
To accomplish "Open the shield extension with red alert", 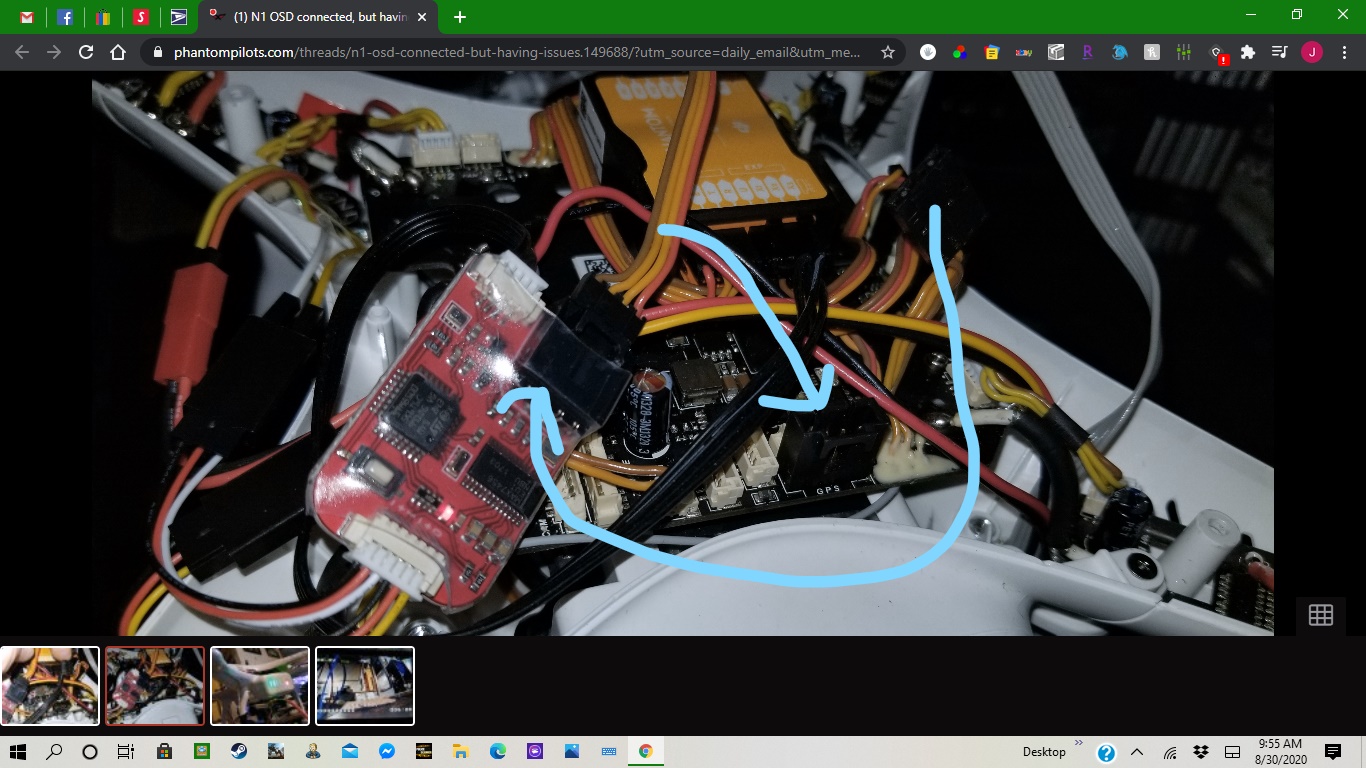I will pyautogui.click(x=1217, y=53).
